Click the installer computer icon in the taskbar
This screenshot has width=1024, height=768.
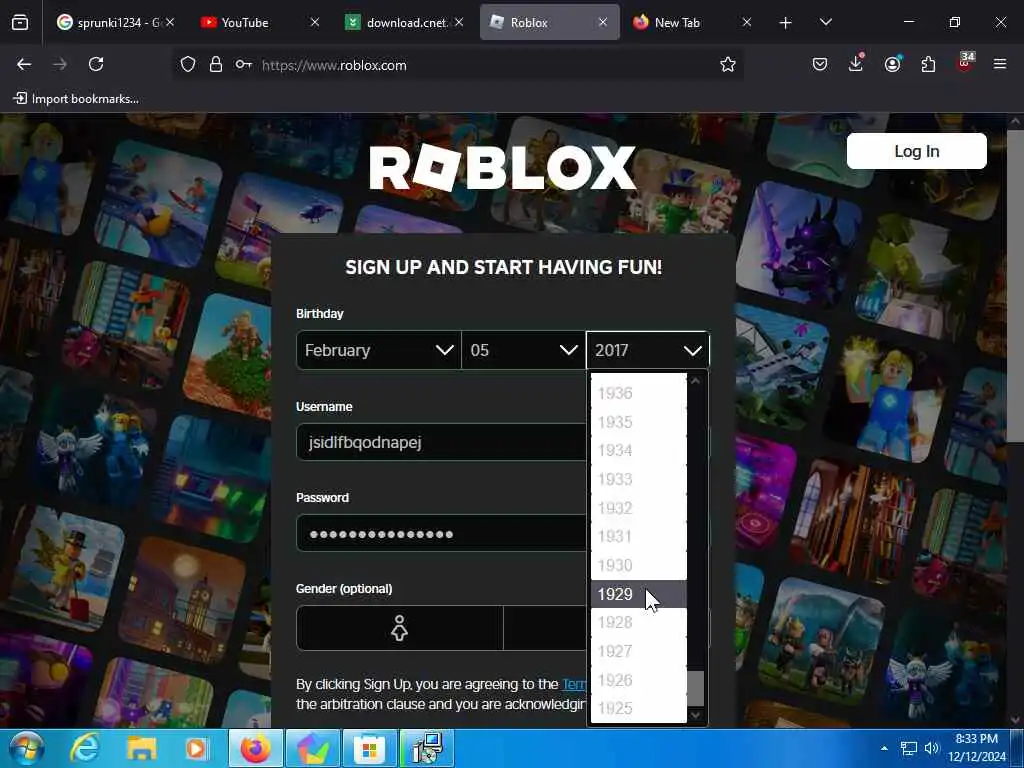[x=426, y=749]
